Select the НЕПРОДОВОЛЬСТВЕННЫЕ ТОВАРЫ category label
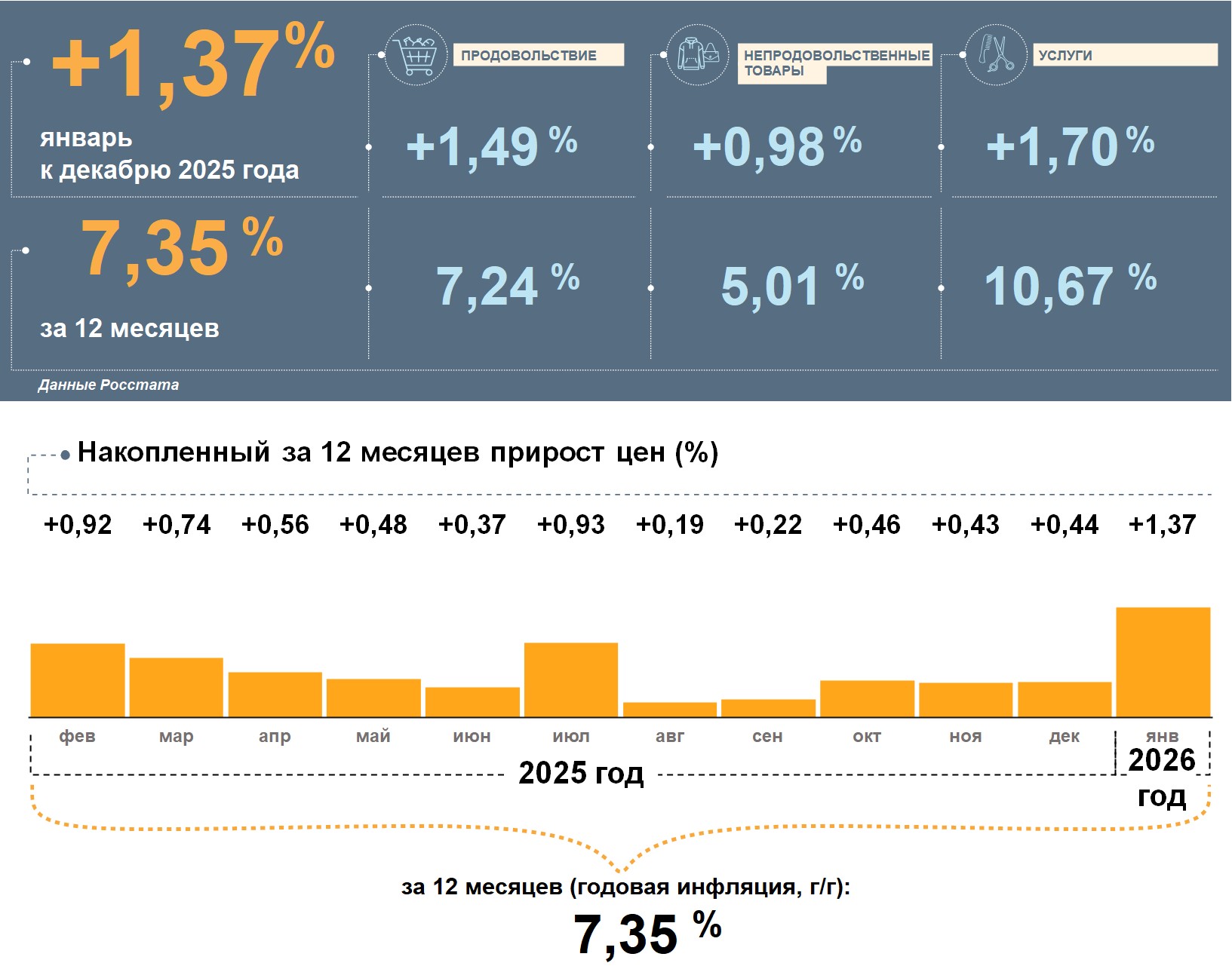This screenshot has width=1232, height=969. [x=835, y=63]
